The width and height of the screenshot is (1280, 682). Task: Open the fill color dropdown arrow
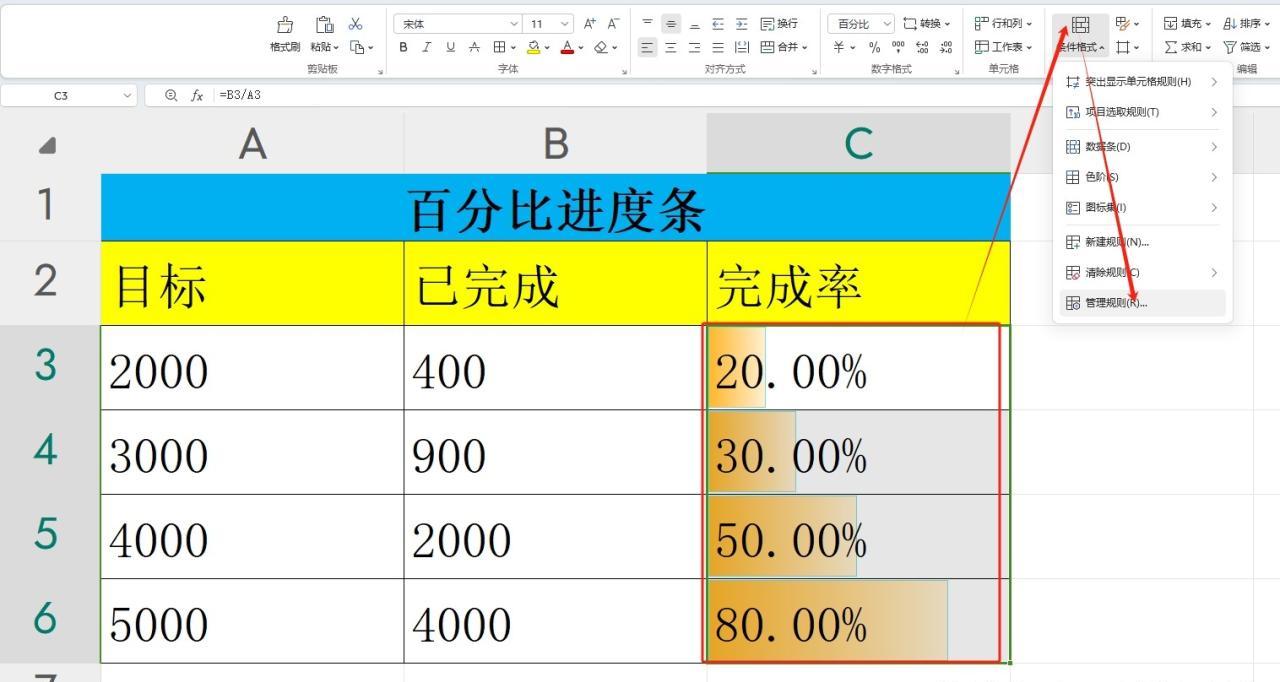547,47
